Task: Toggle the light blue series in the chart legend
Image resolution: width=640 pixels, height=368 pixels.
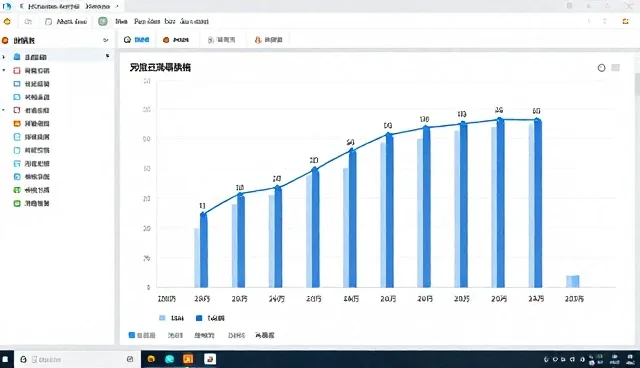Action: pos(171,318)
